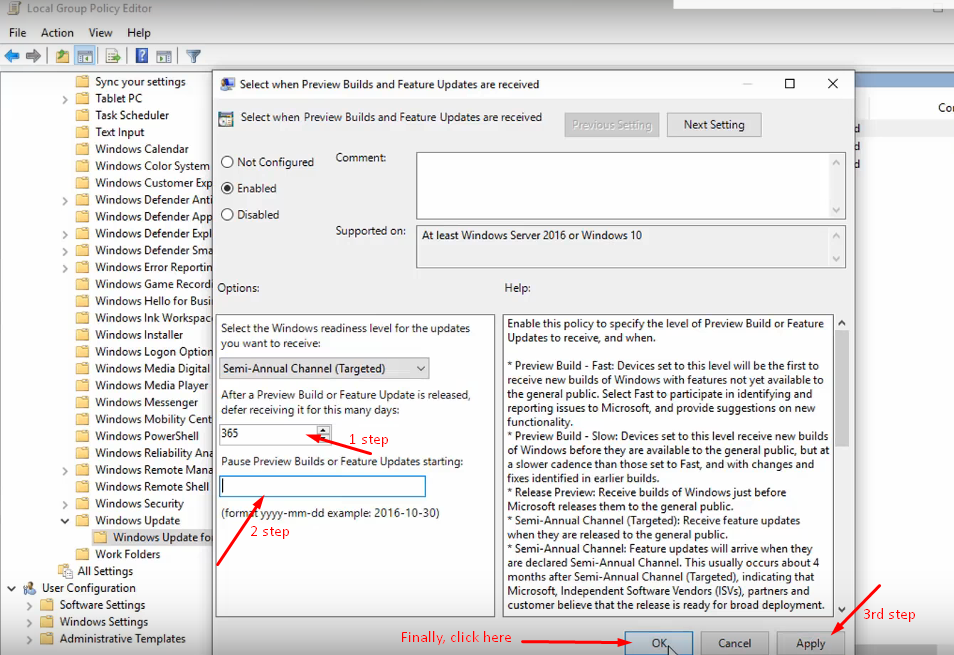Select Windows Calendar in the tree
This screenshot has height=655, width=954.
(x=142, y=149)
